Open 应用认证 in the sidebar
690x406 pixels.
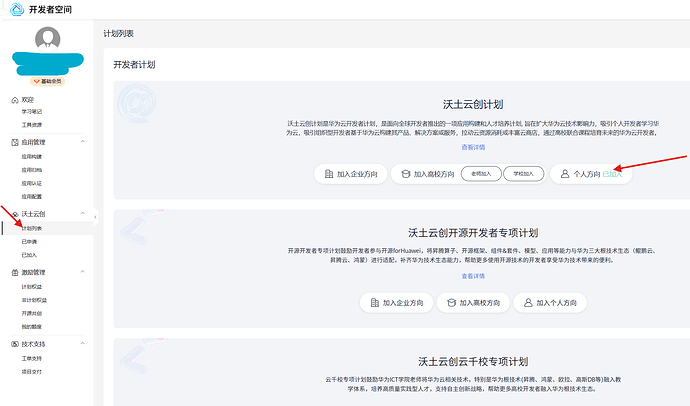point(32,183)
